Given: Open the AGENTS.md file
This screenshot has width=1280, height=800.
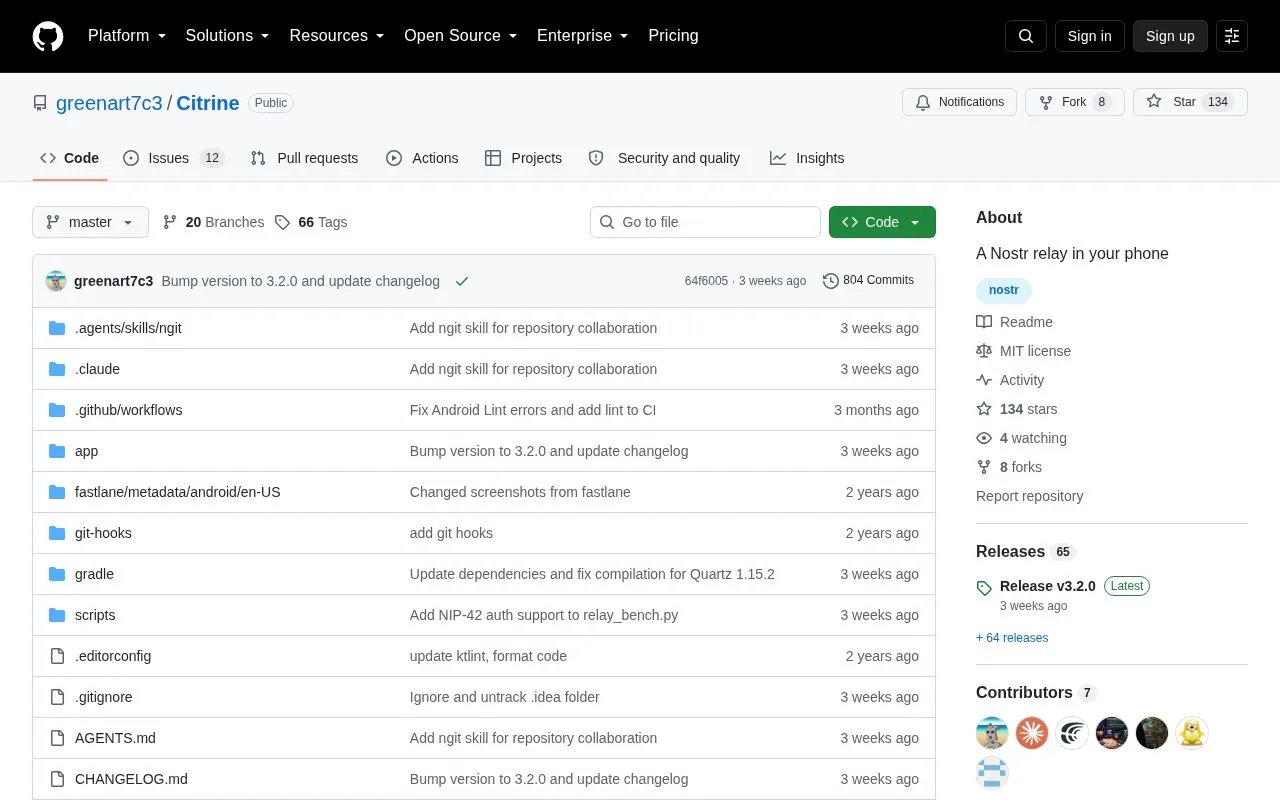Looking at the screenshot, I should click(x=115, y=738).
